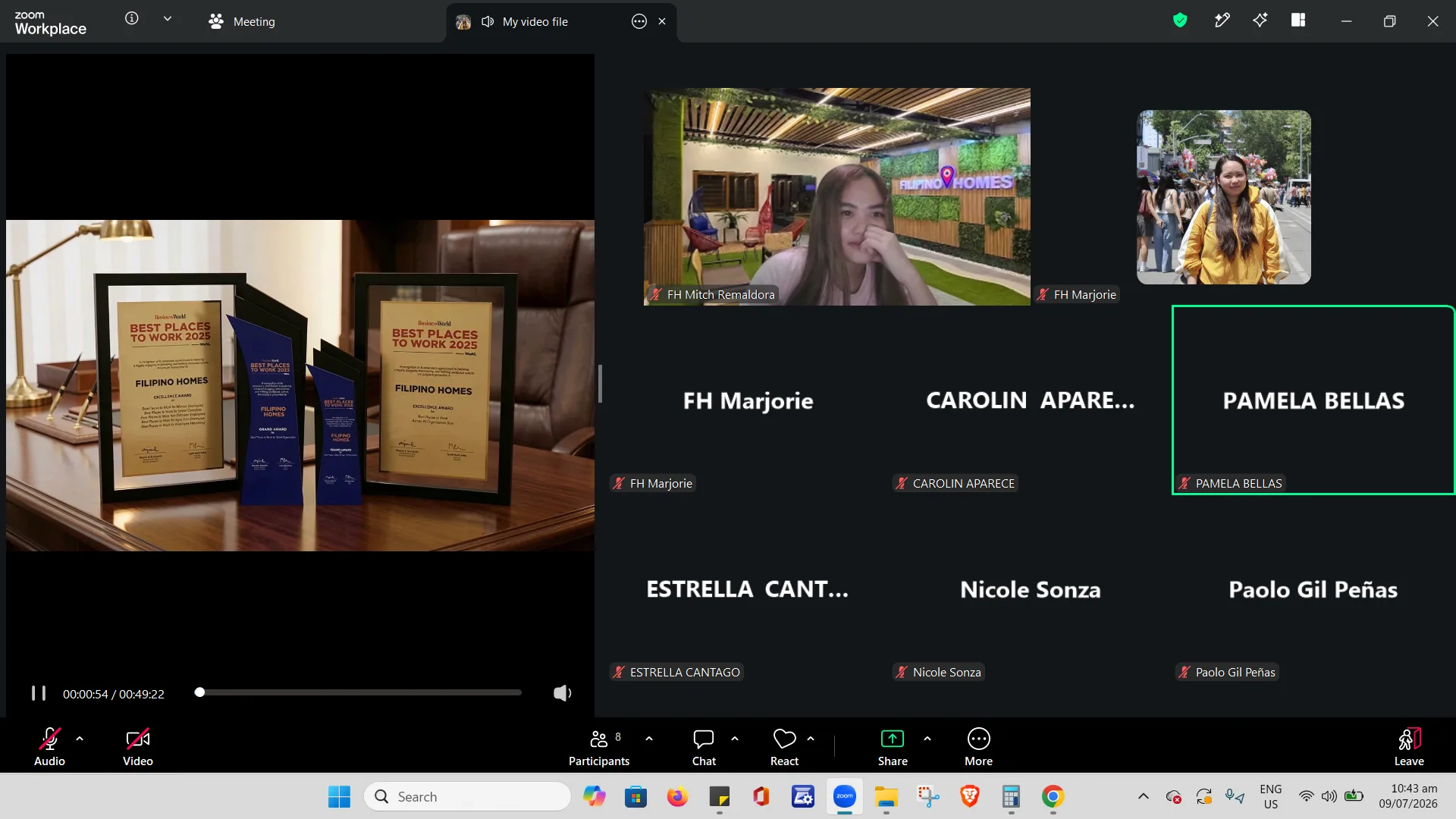The image size is (1456, 819).
Task: Switch to the Meeting tab
Action: [x=242, y=21]
